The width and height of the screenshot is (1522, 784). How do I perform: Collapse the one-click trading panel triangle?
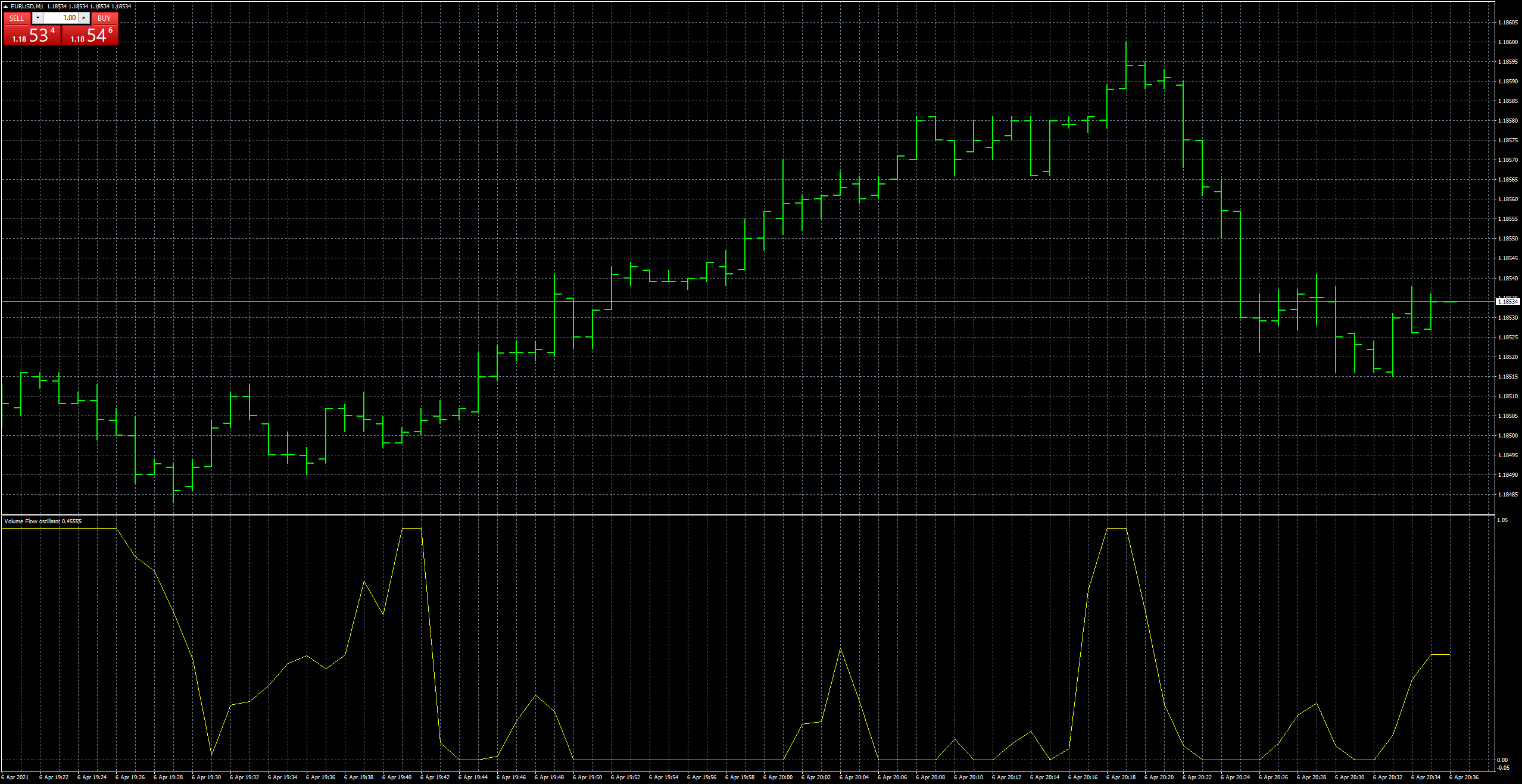(5, 7)
